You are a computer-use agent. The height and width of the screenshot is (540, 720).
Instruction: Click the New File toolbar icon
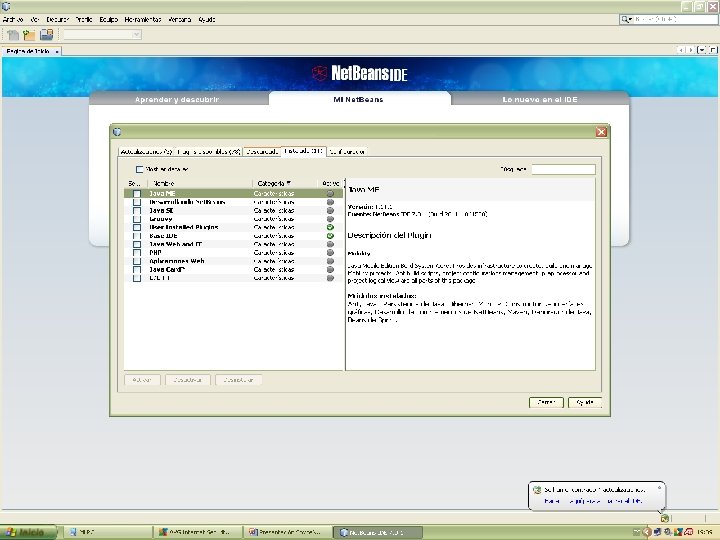[13, 34]
